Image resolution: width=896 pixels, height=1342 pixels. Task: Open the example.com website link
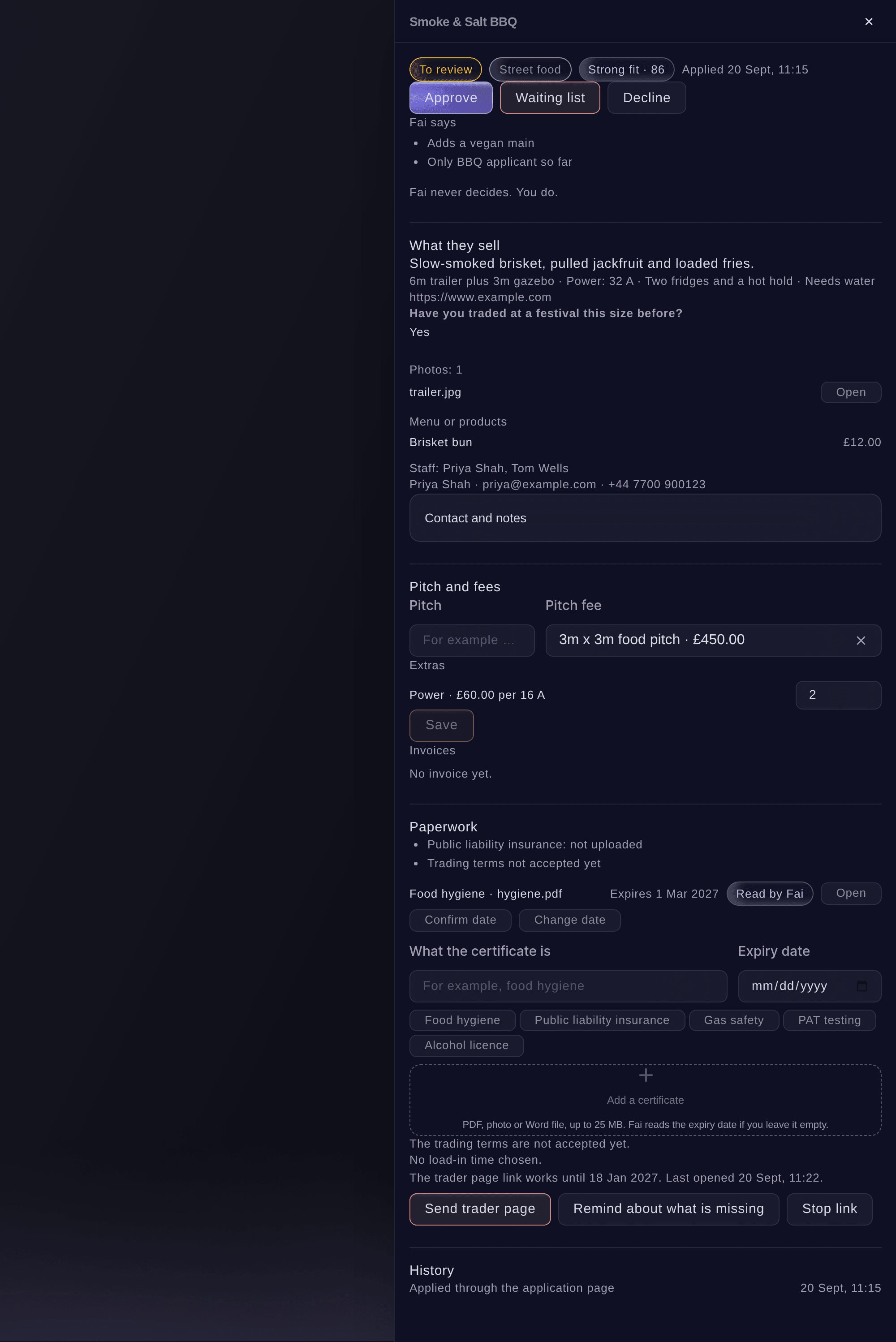[480, 297]
